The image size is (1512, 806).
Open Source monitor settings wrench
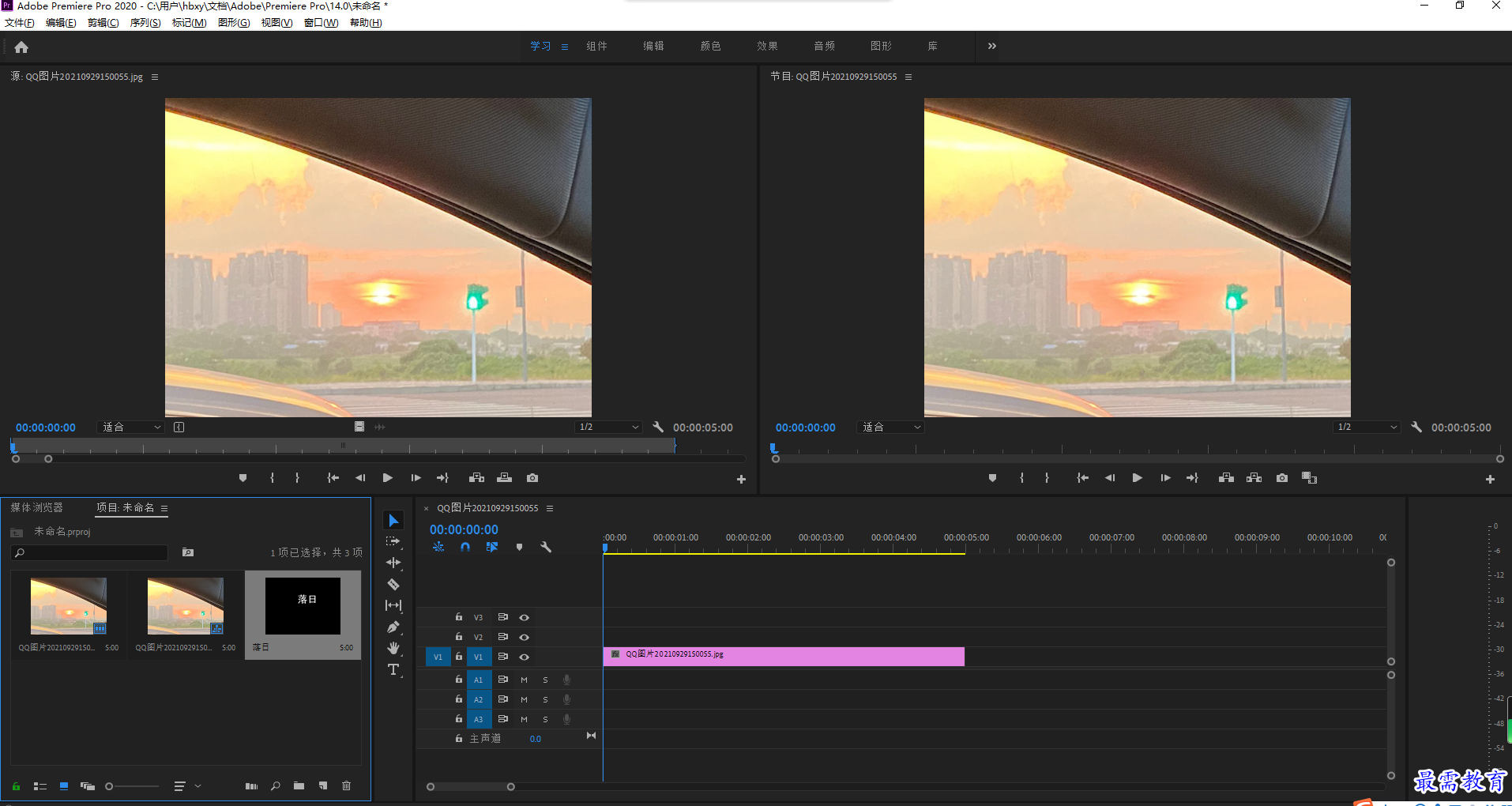point(658,427)
